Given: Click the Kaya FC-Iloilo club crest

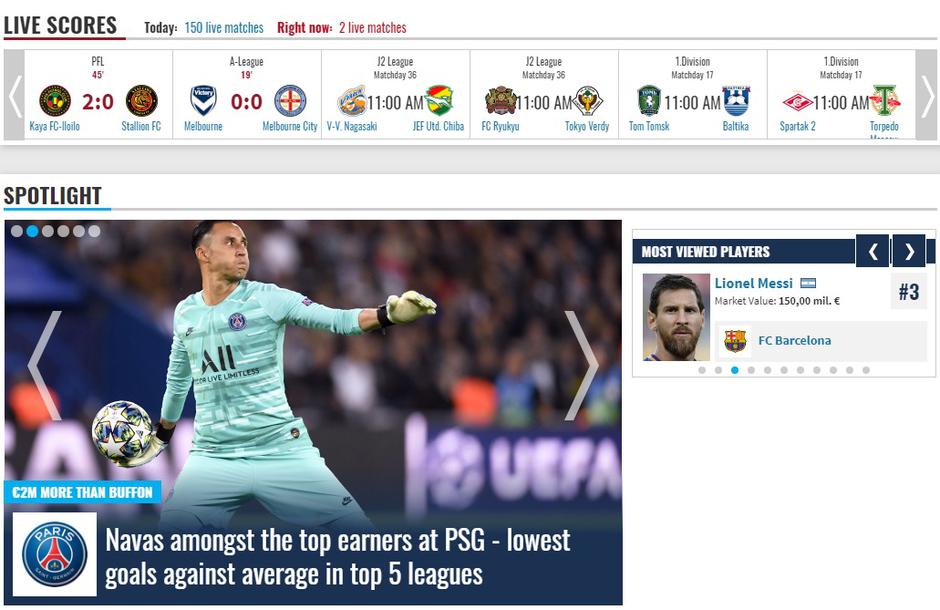Looking at the screenshot, I should tap(55, 101).
